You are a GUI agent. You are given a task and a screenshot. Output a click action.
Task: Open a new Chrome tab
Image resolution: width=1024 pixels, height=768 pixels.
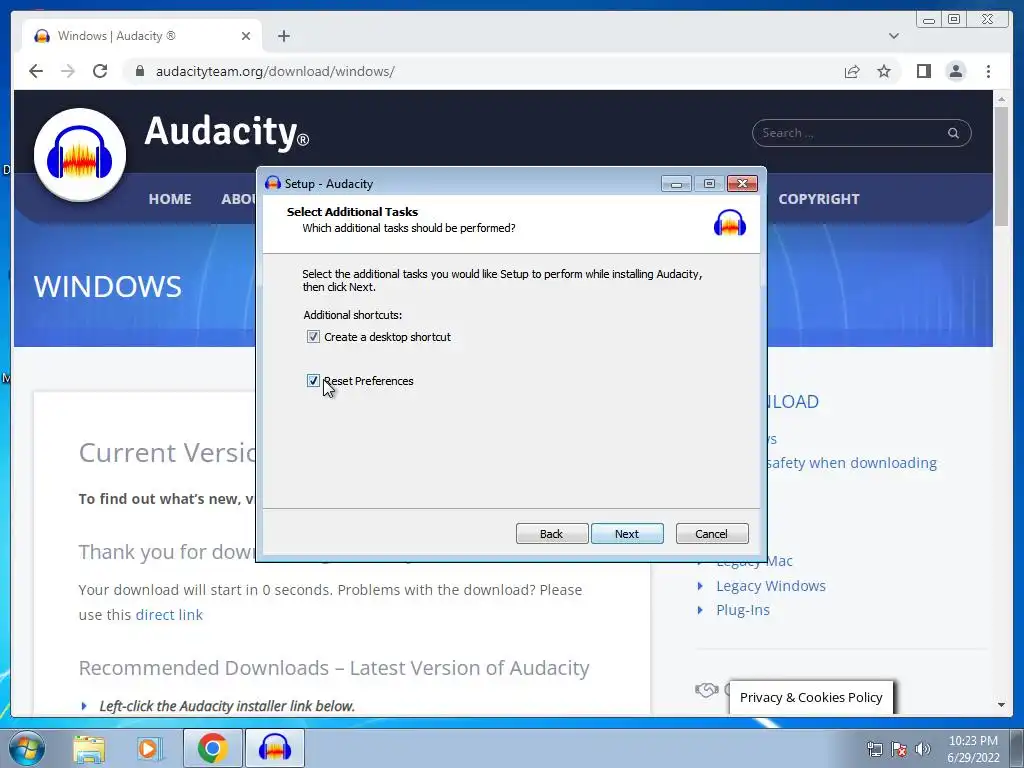coord(283,36)
